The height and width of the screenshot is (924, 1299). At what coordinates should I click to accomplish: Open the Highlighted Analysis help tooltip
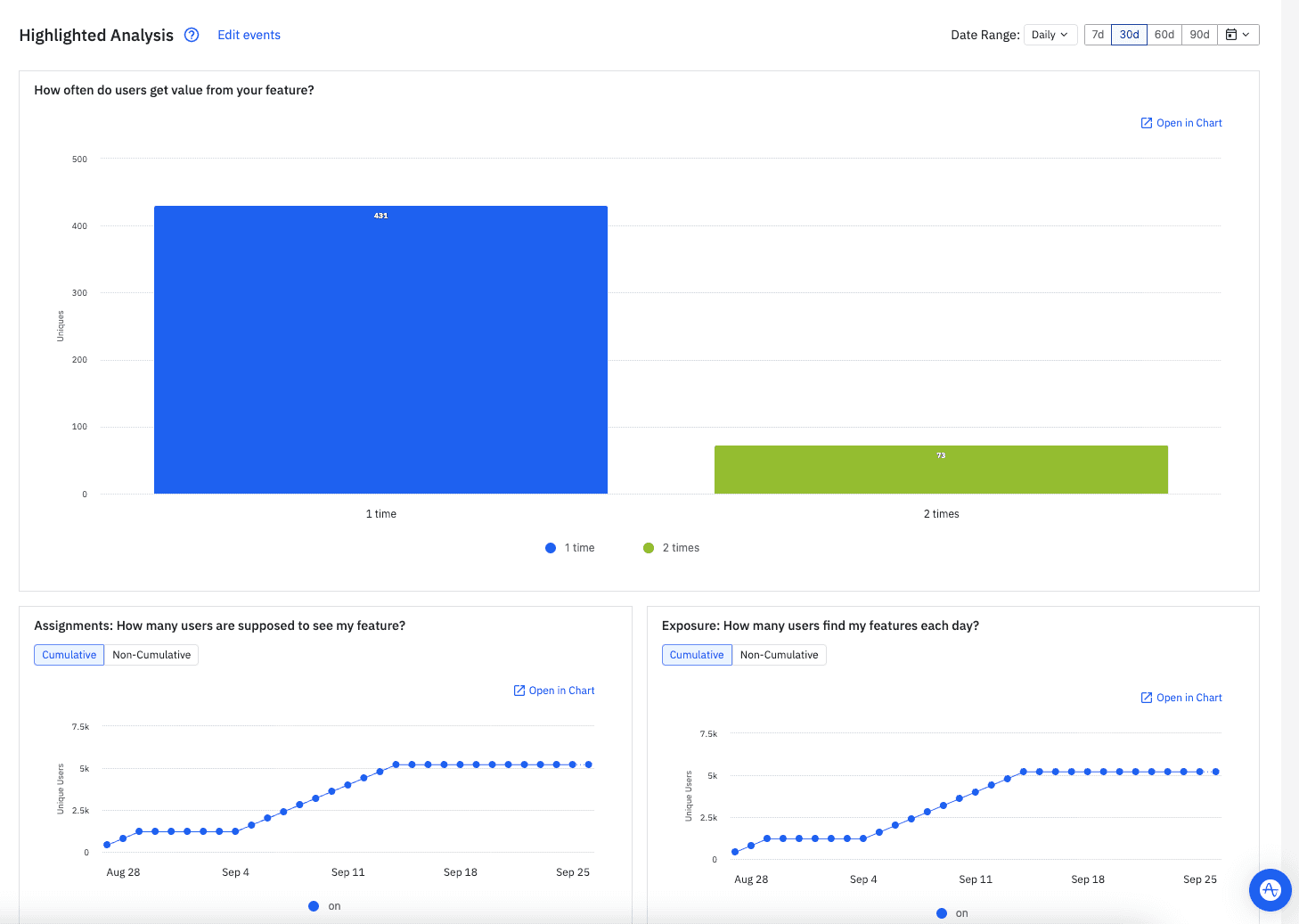pyautogui.click(x=192, y=35)
